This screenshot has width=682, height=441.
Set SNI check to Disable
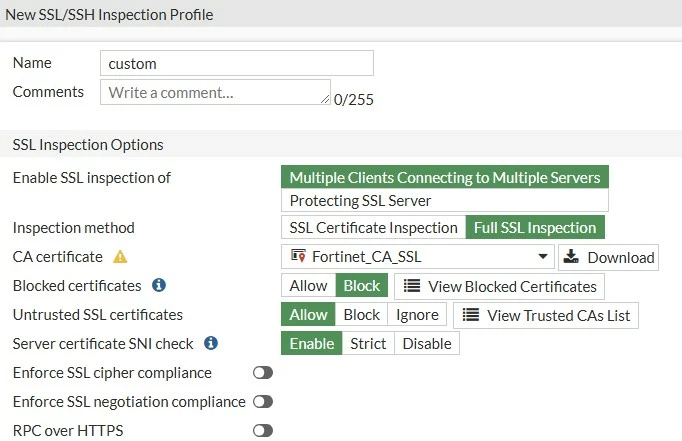(427, 343)
